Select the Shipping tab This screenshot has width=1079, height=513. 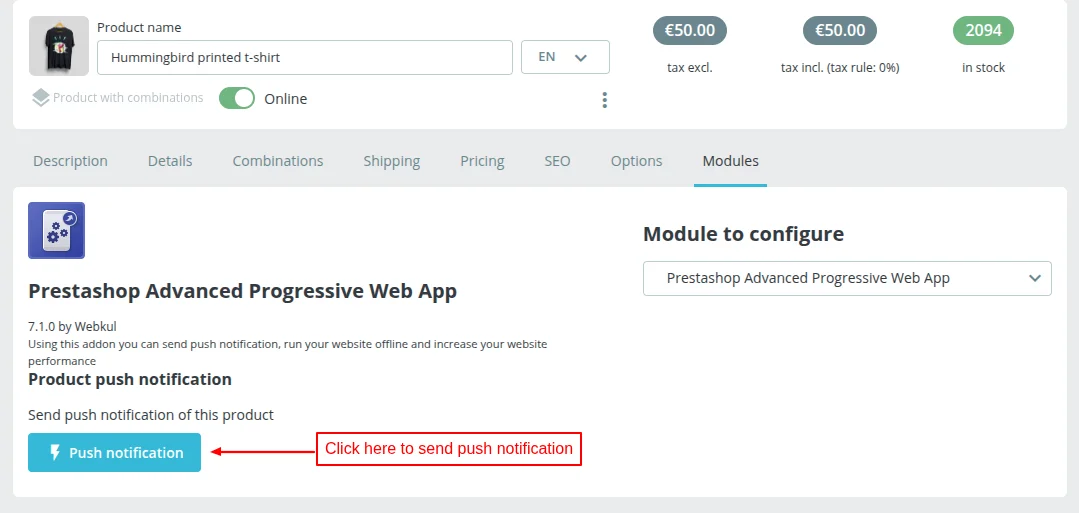pos(391,161)
